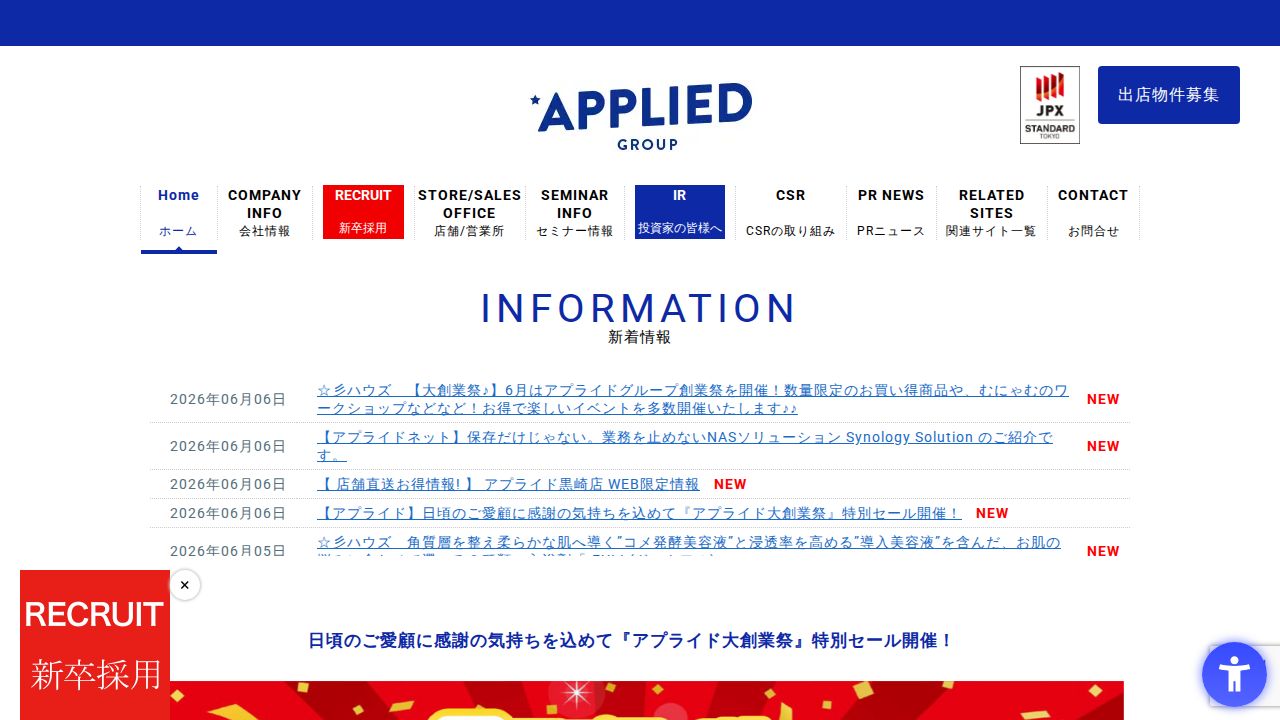Select the IR 投資家の皆様へ menu item
The image size is (1280, 720).
680,212
